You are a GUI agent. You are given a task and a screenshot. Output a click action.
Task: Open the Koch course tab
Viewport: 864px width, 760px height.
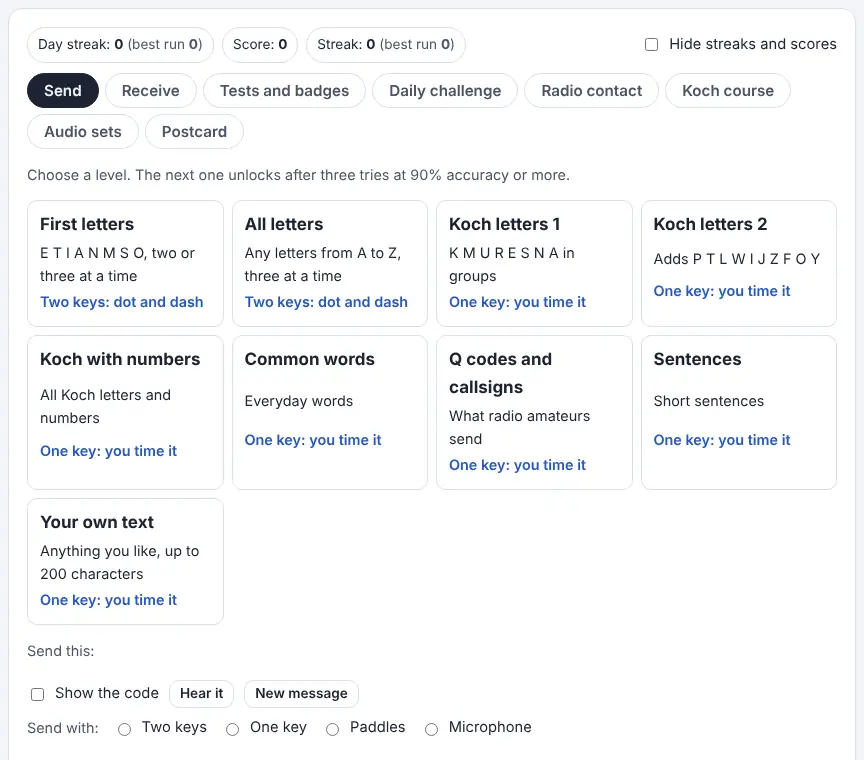[728, 90]
